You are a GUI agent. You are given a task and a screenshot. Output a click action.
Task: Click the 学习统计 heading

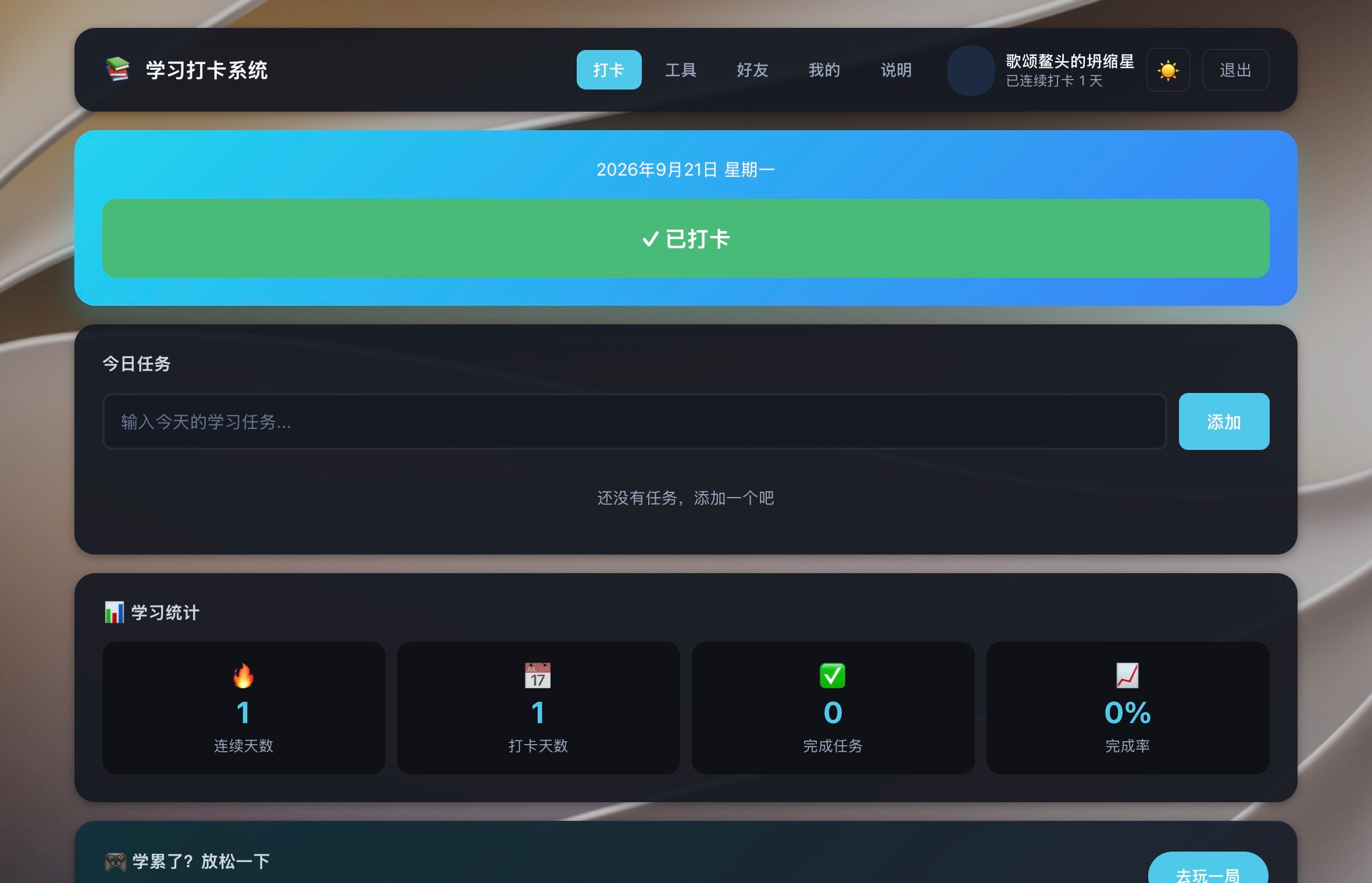tap(165, 613)
